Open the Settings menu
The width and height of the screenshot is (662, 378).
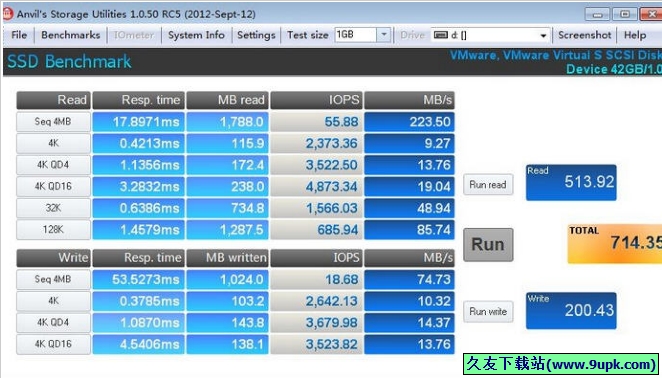click(256, 35)
